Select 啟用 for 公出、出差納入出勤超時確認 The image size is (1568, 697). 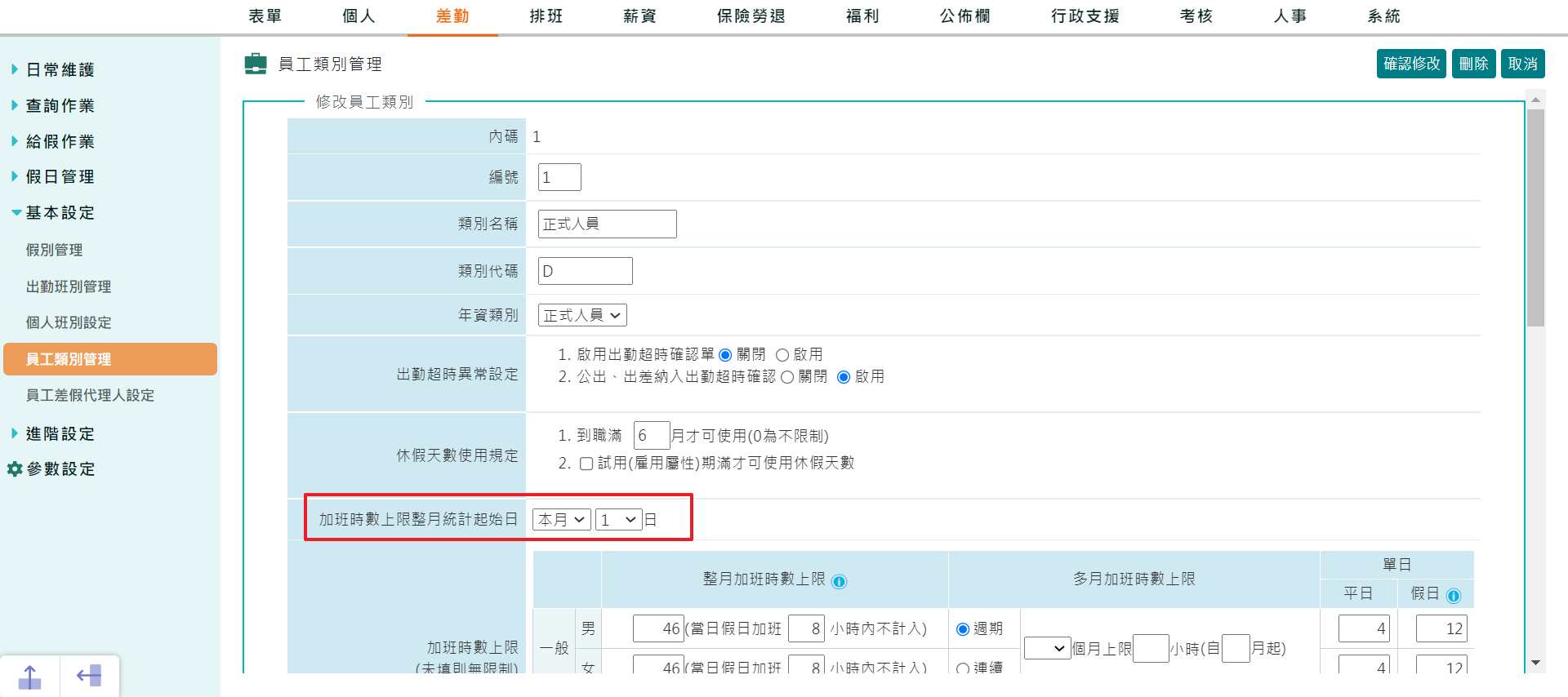[844, 377]
